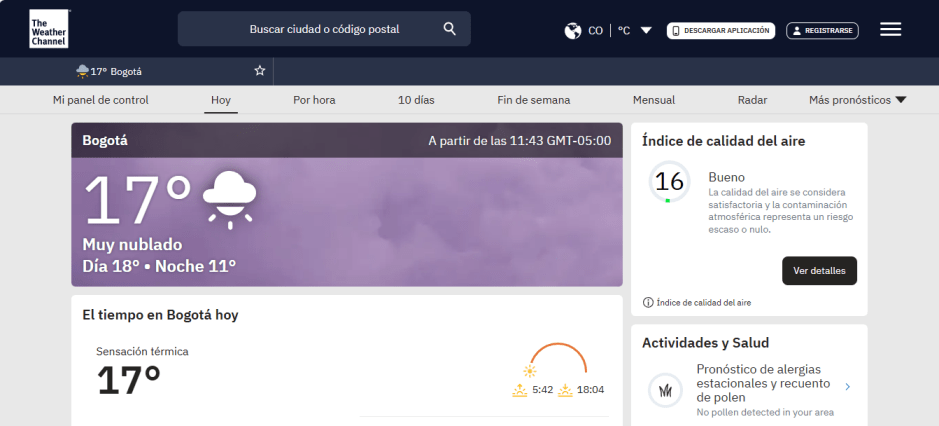Click The Weather Channel logo
The width and height of the screenshot is (939, 426).
pos(49,29)
